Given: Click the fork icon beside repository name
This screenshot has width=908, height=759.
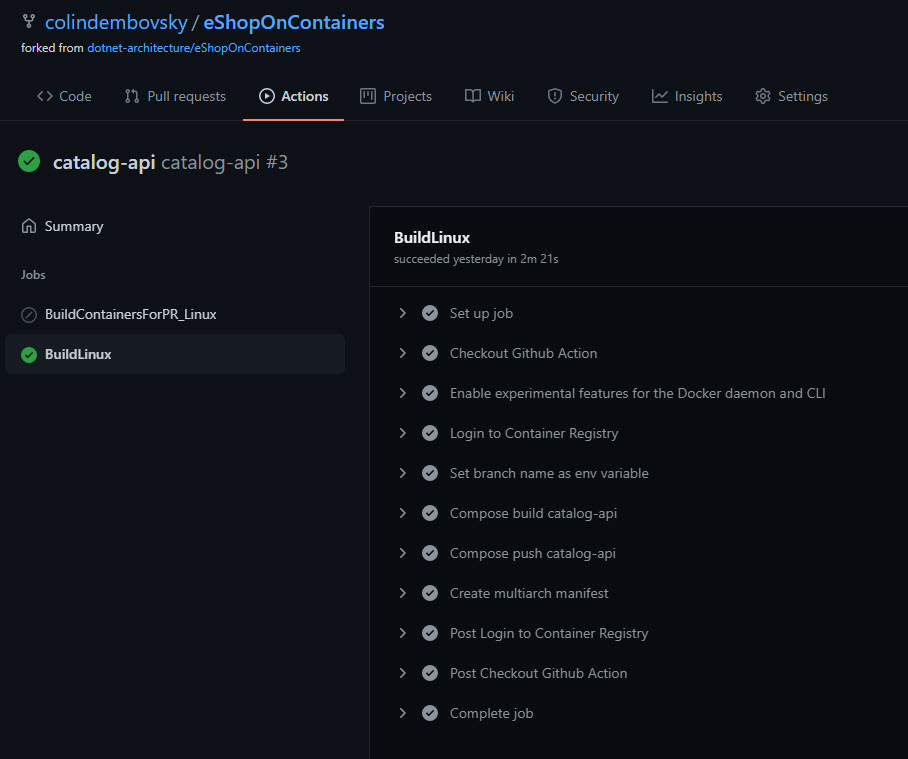Looking at the screenshot, I should click(x=28, y=21).
